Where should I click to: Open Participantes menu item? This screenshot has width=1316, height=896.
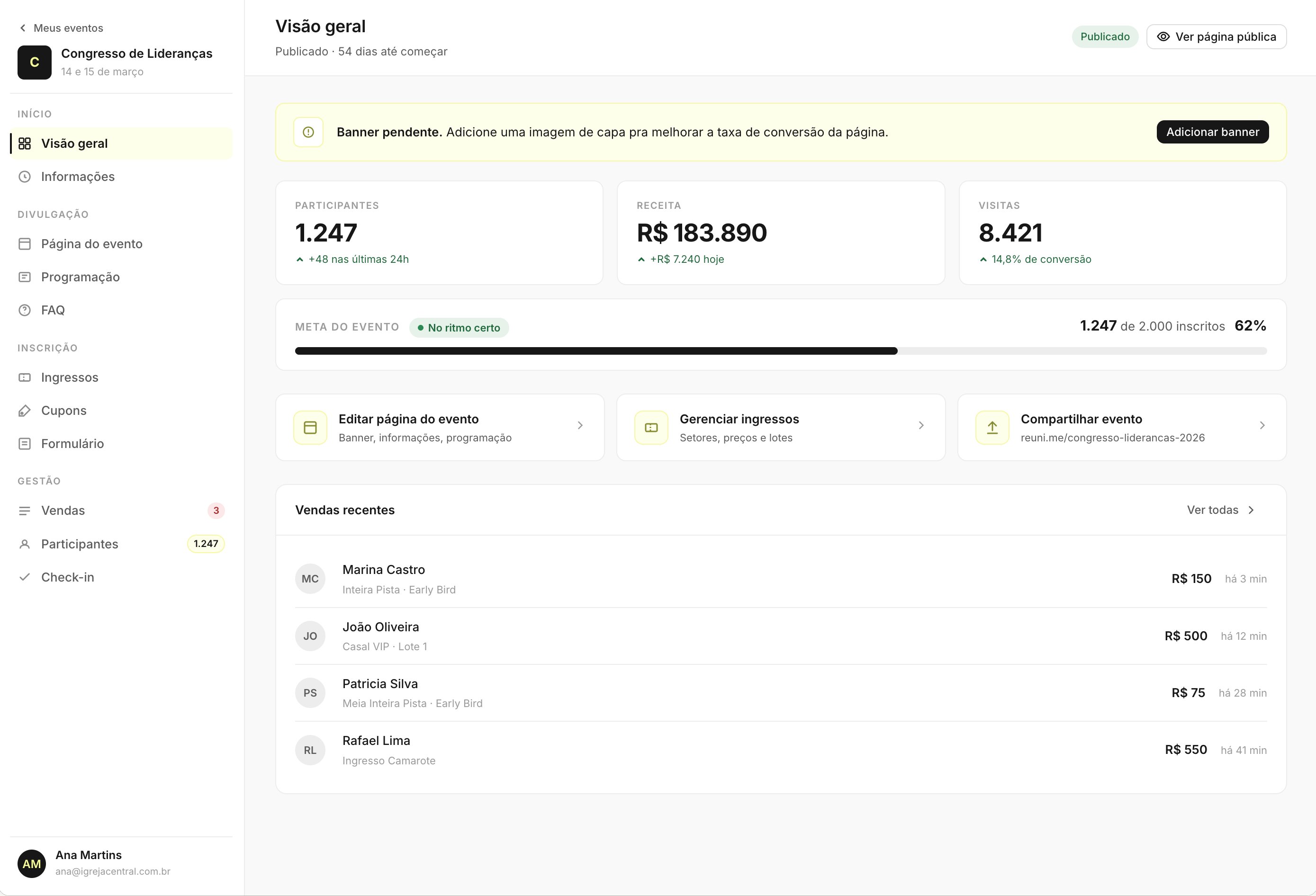click(x=121, y=544)
